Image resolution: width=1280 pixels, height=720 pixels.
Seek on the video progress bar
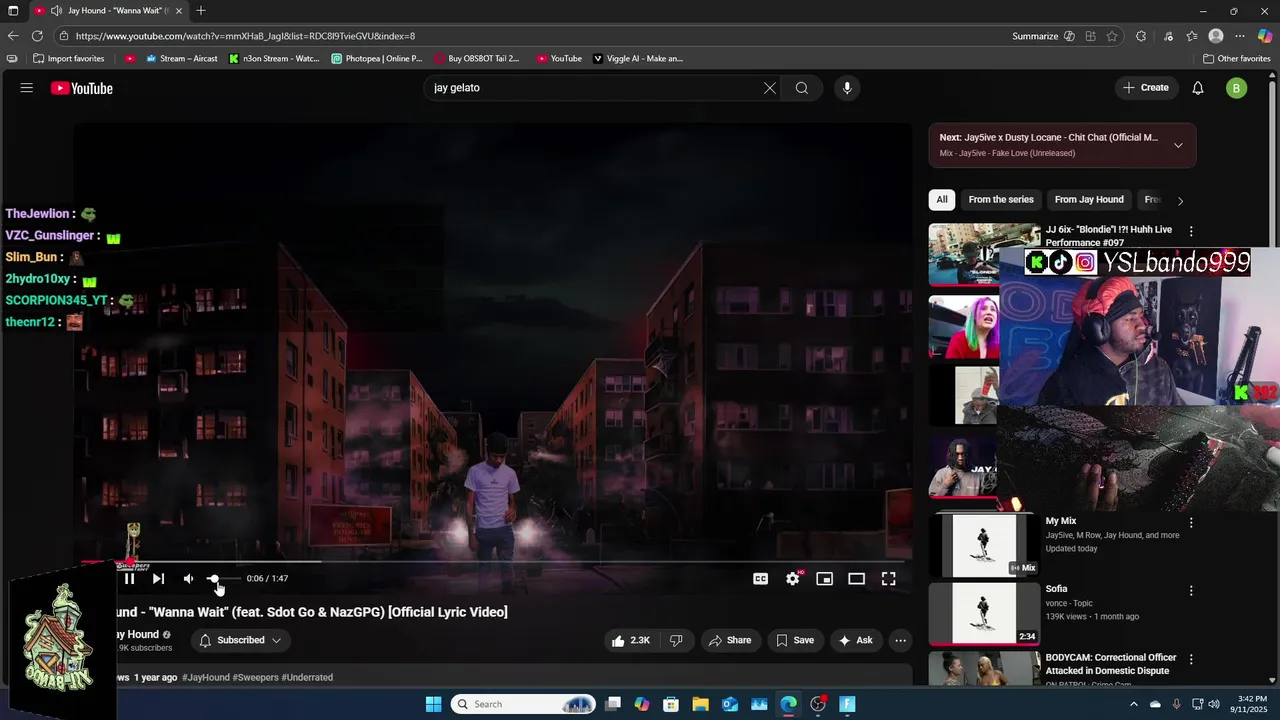[x=492, y=562]
